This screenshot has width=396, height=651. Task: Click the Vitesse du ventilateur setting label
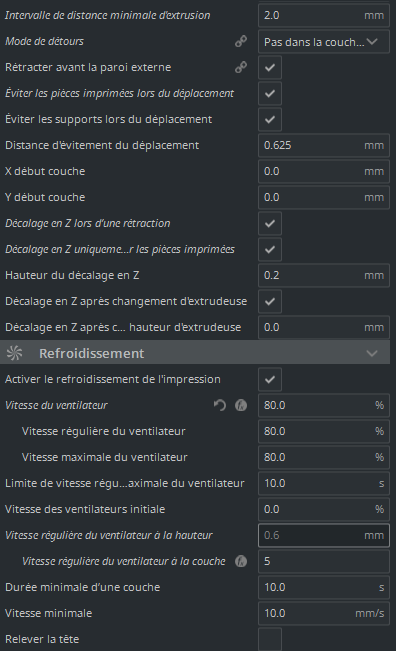pos(56,405)
